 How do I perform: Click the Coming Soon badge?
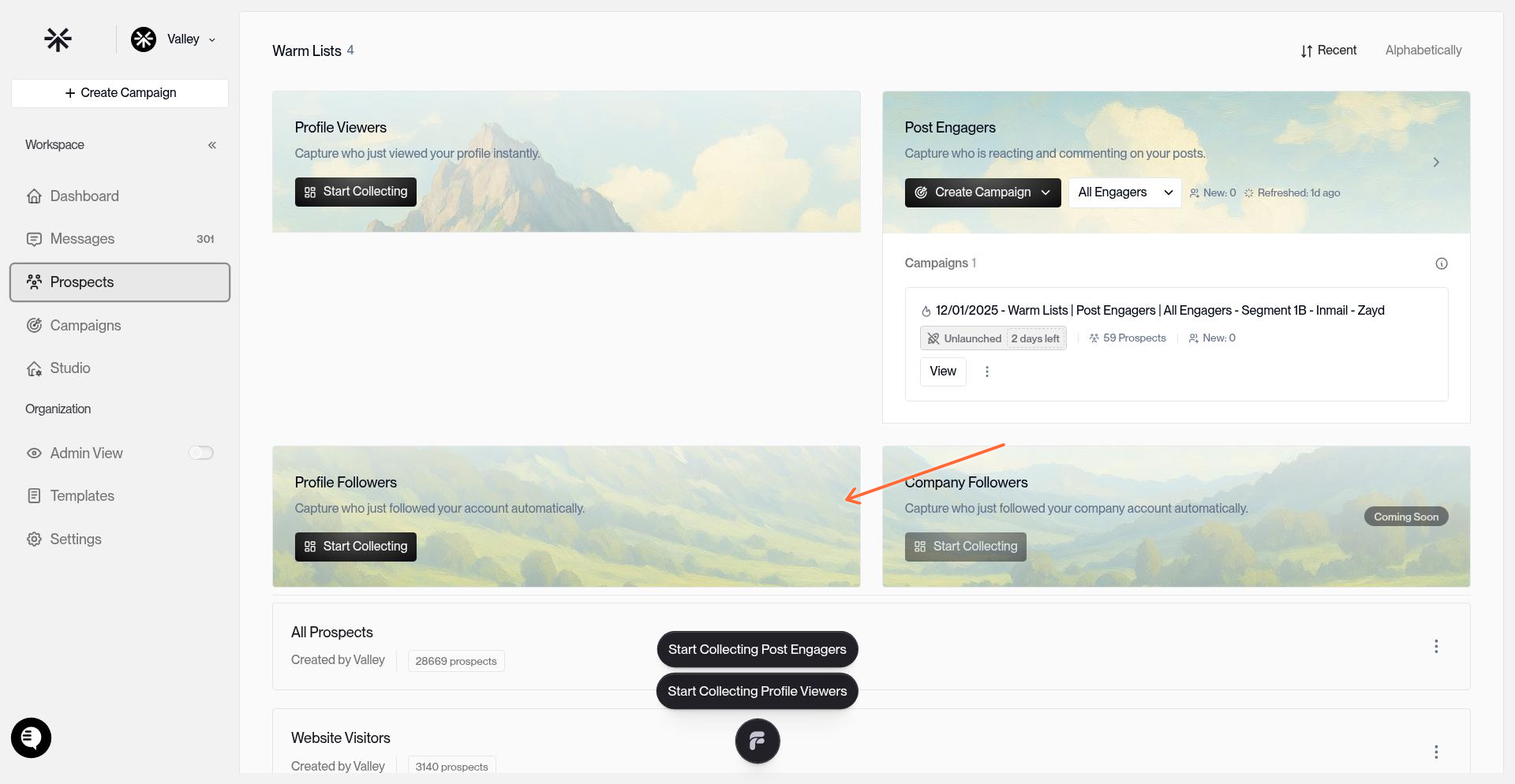[x=1406, y=517]
